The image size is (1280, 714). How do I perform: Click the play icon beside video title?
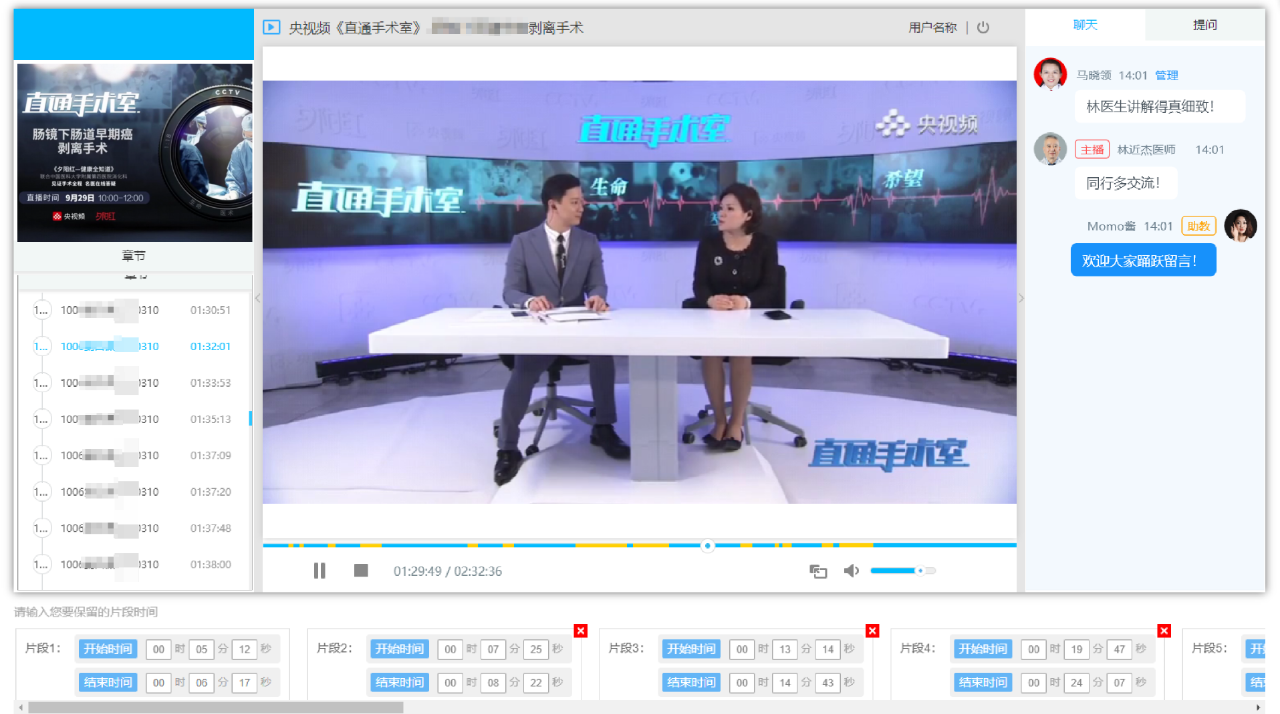click(271, 27)
